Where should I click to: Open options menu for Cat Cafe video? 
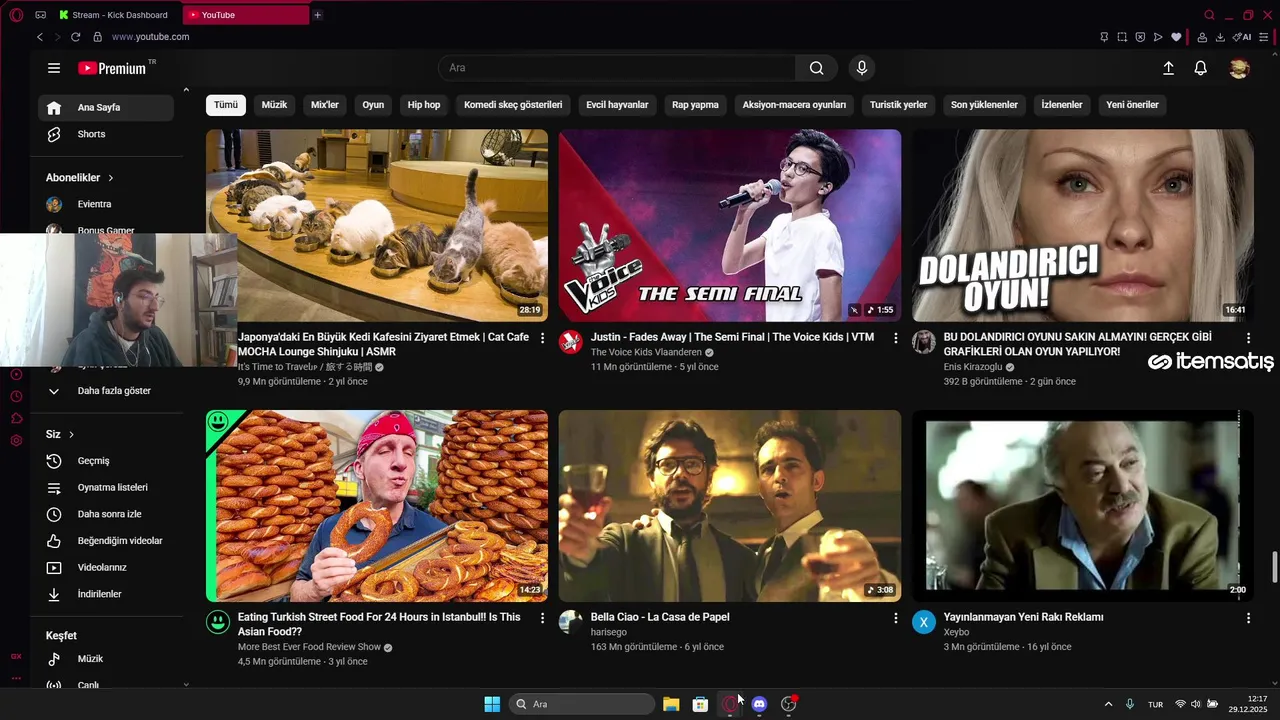[x=543, y=339]
